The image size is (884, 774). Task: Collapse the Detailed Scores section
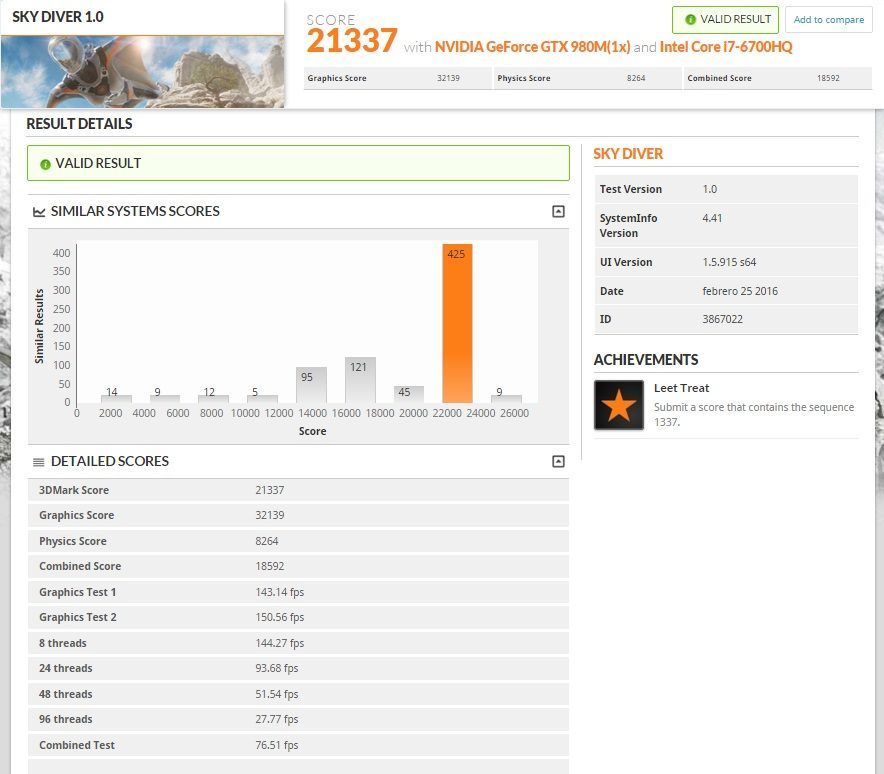click(558, 461)
